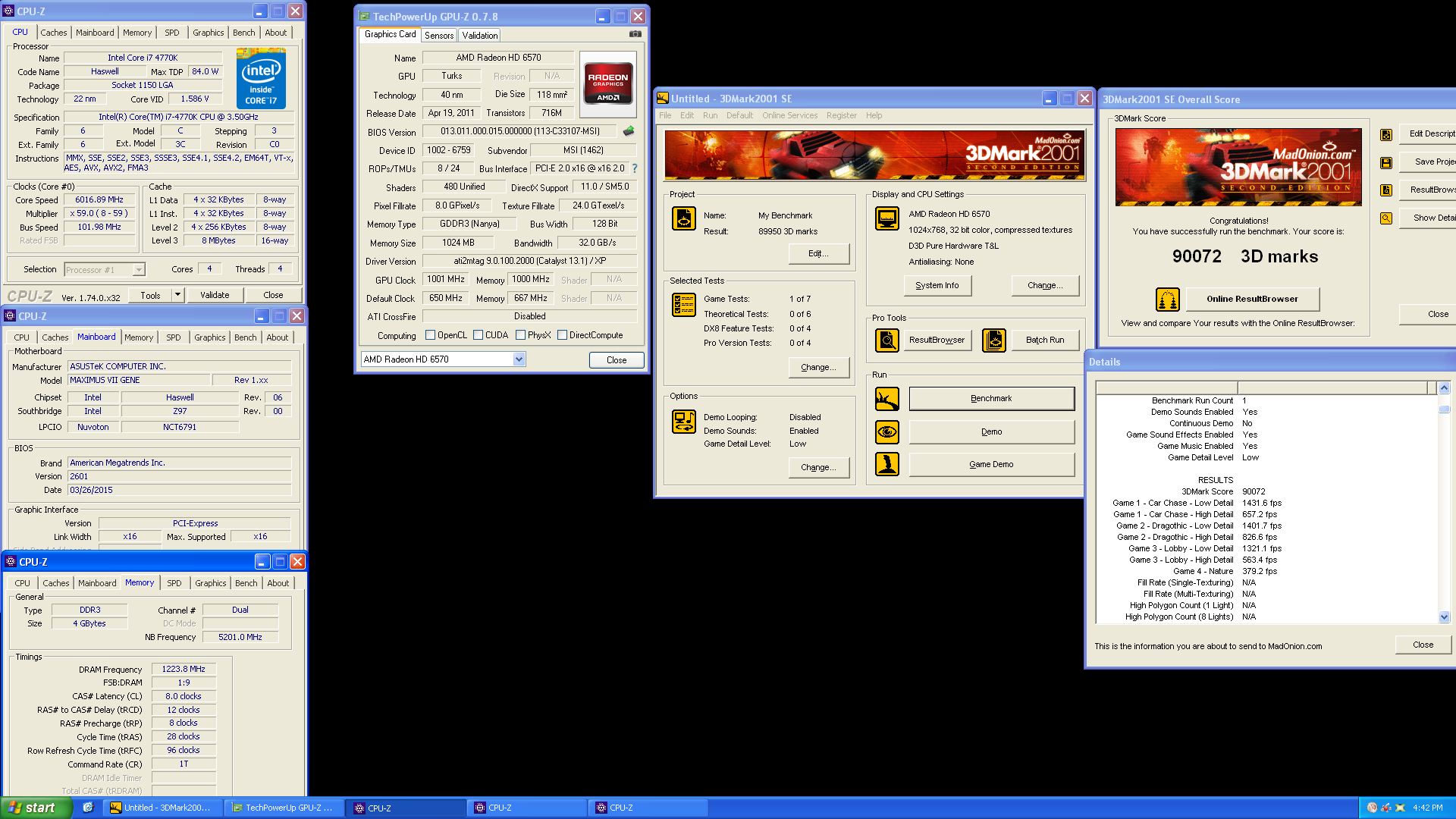
Task: Click the Demo eye icon
Action: pos(887,432)
